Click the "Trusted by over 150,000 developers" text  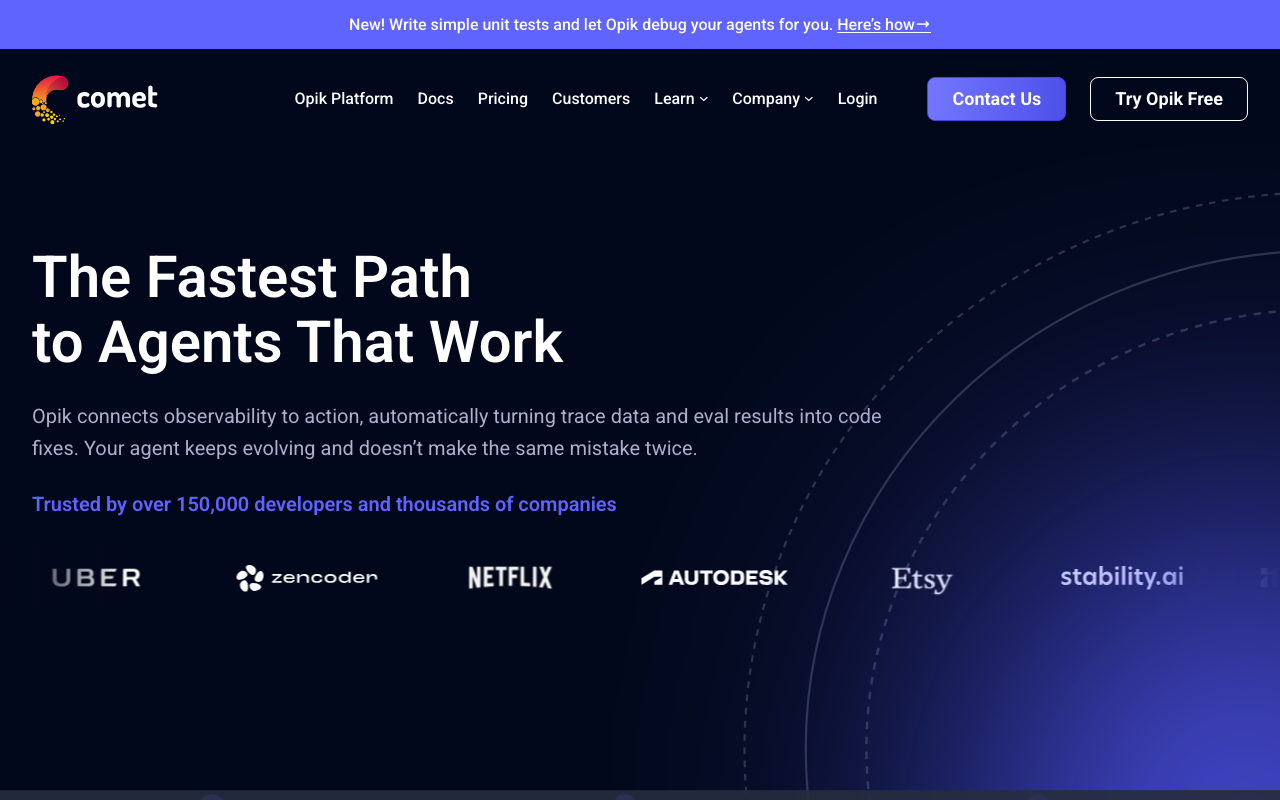click(324, 504)
